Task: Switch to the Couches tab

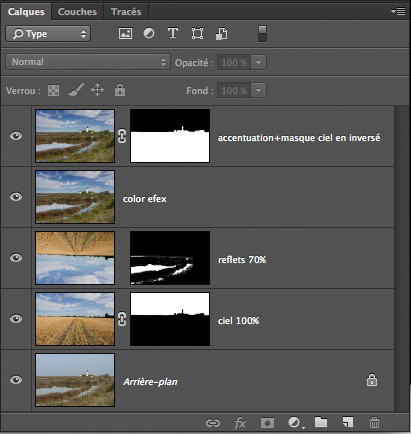Action: pos(77,12)
